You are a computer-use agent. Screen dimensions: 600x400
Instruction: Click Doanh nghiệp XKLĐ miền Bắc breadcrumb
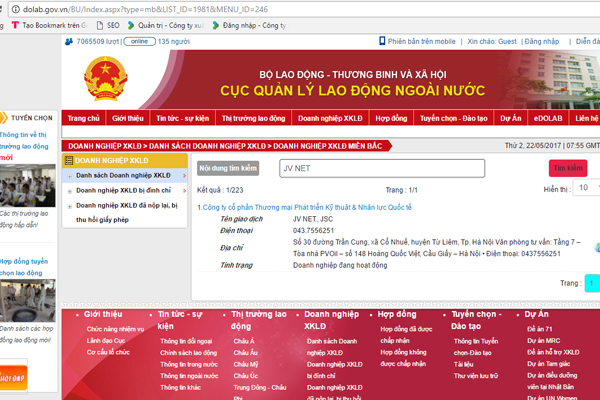328,146
